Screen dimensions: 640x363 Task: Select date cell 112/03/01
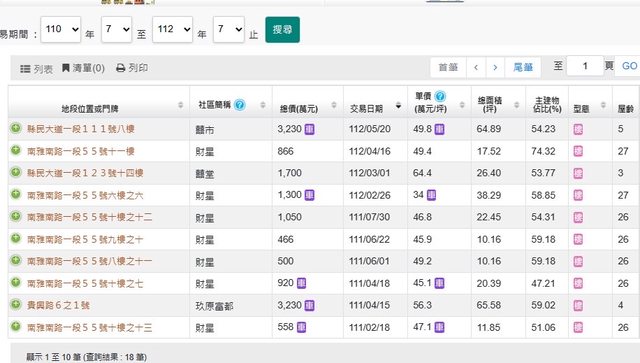click(369, 173)
